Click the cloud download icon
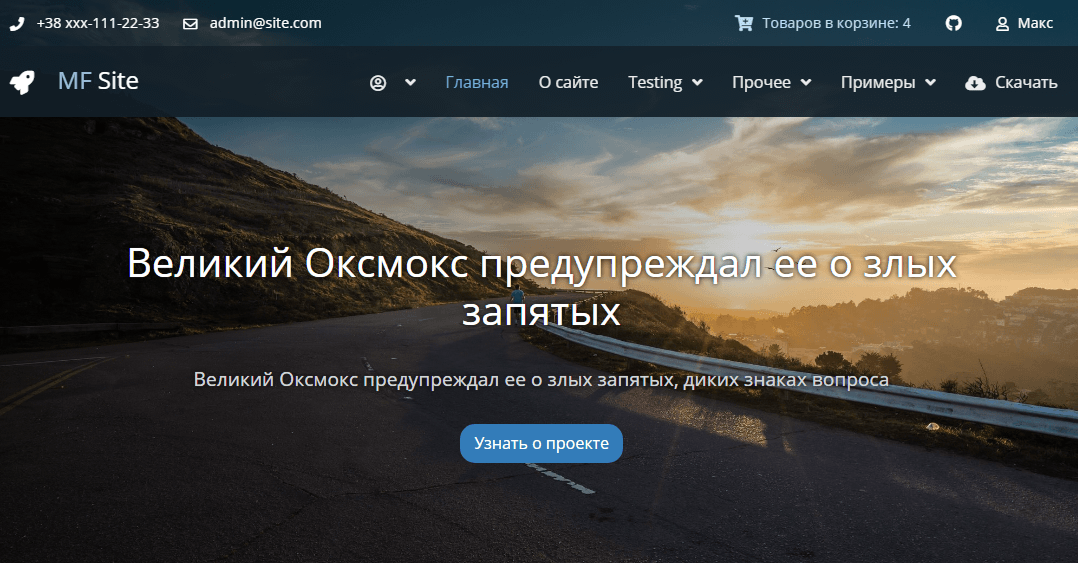 coord(975,83)
